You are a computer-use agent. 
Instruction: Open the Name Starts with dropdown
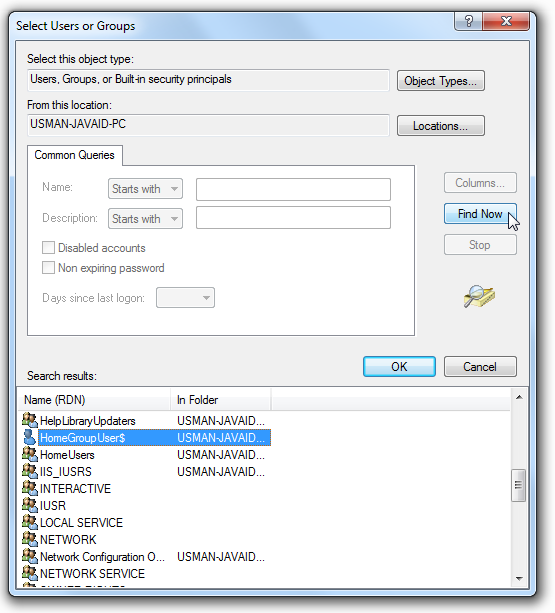pyautogui.click(x=145, y=189)
